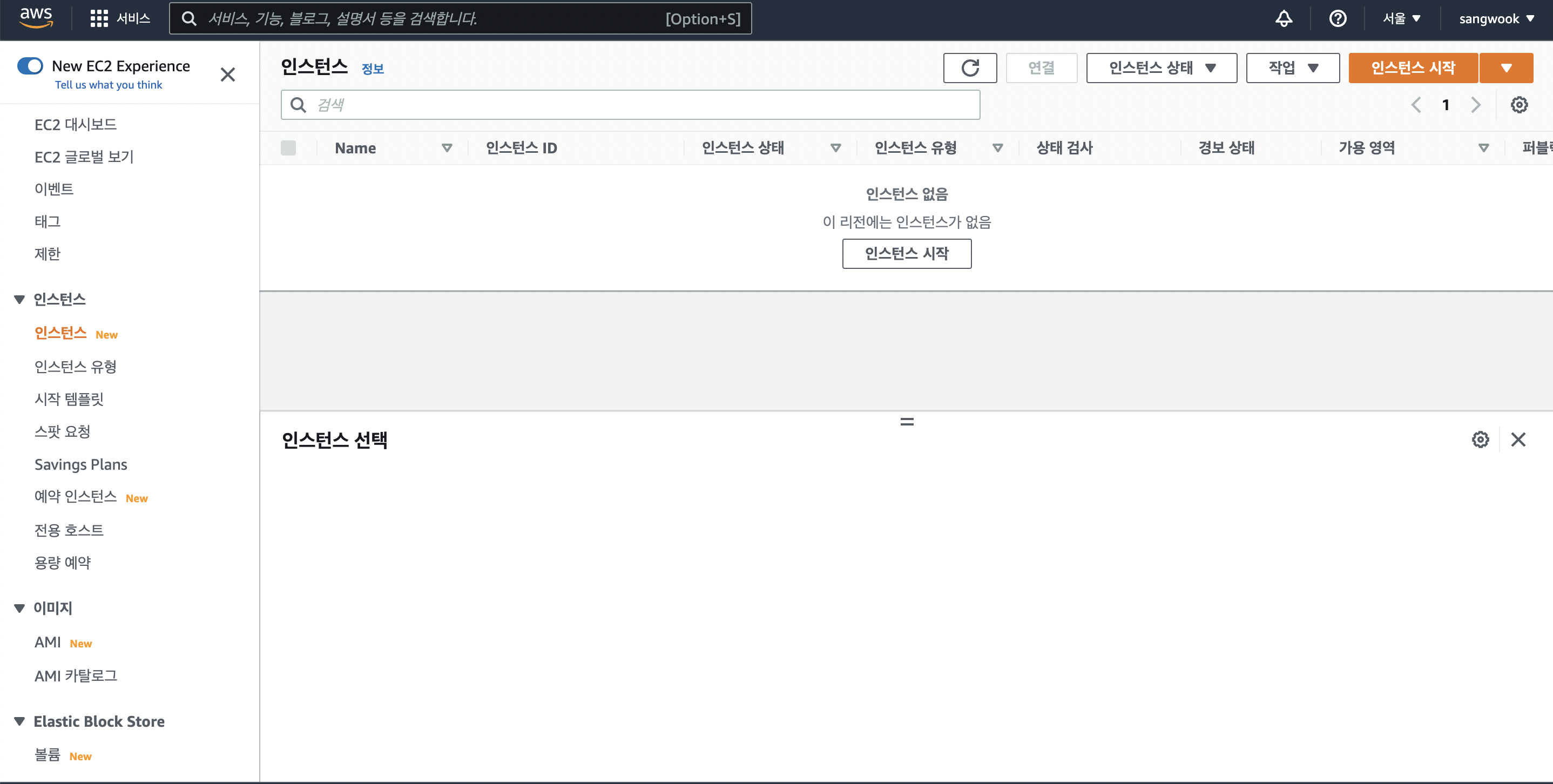This screenshot has height=784, width=1553.
Task: Toggle the New EC2 Experience switch
Action: point(30,66)
